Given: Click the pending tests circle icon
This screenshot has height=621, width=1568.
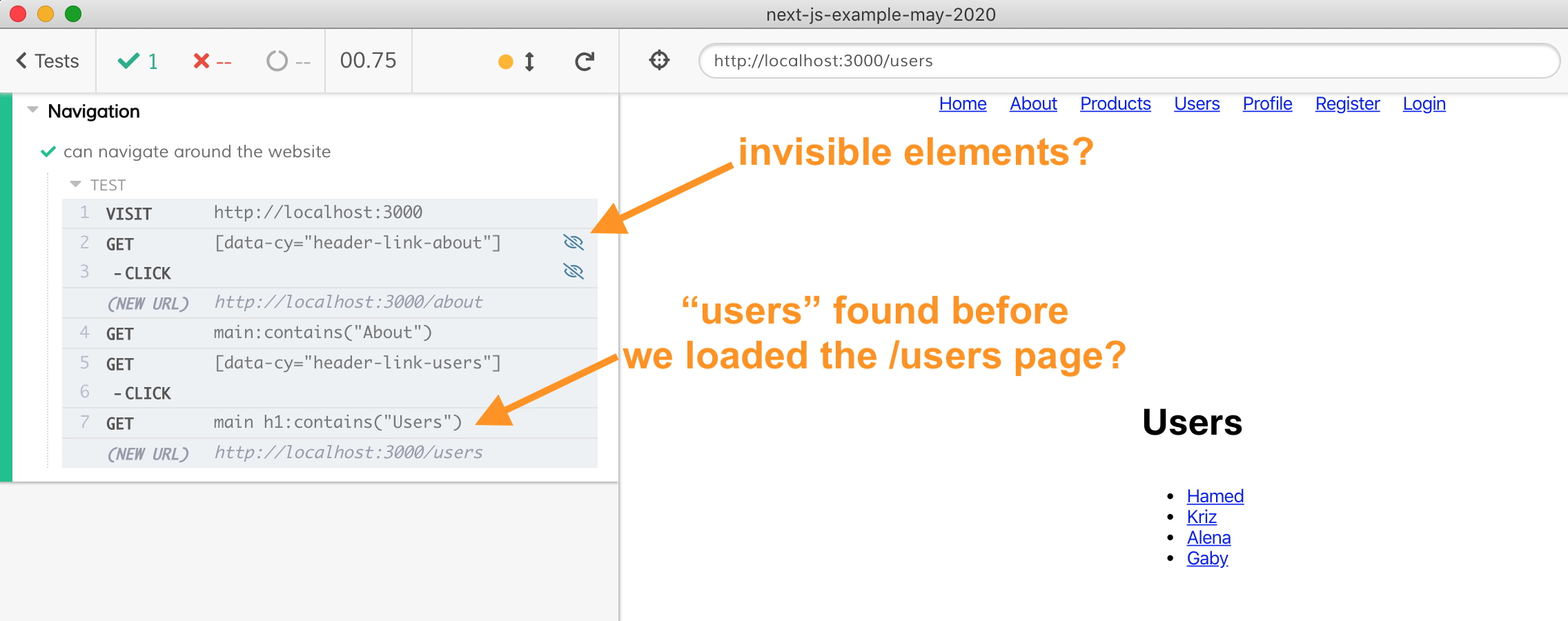Looking at the screenshot, I should click(277, 61).
